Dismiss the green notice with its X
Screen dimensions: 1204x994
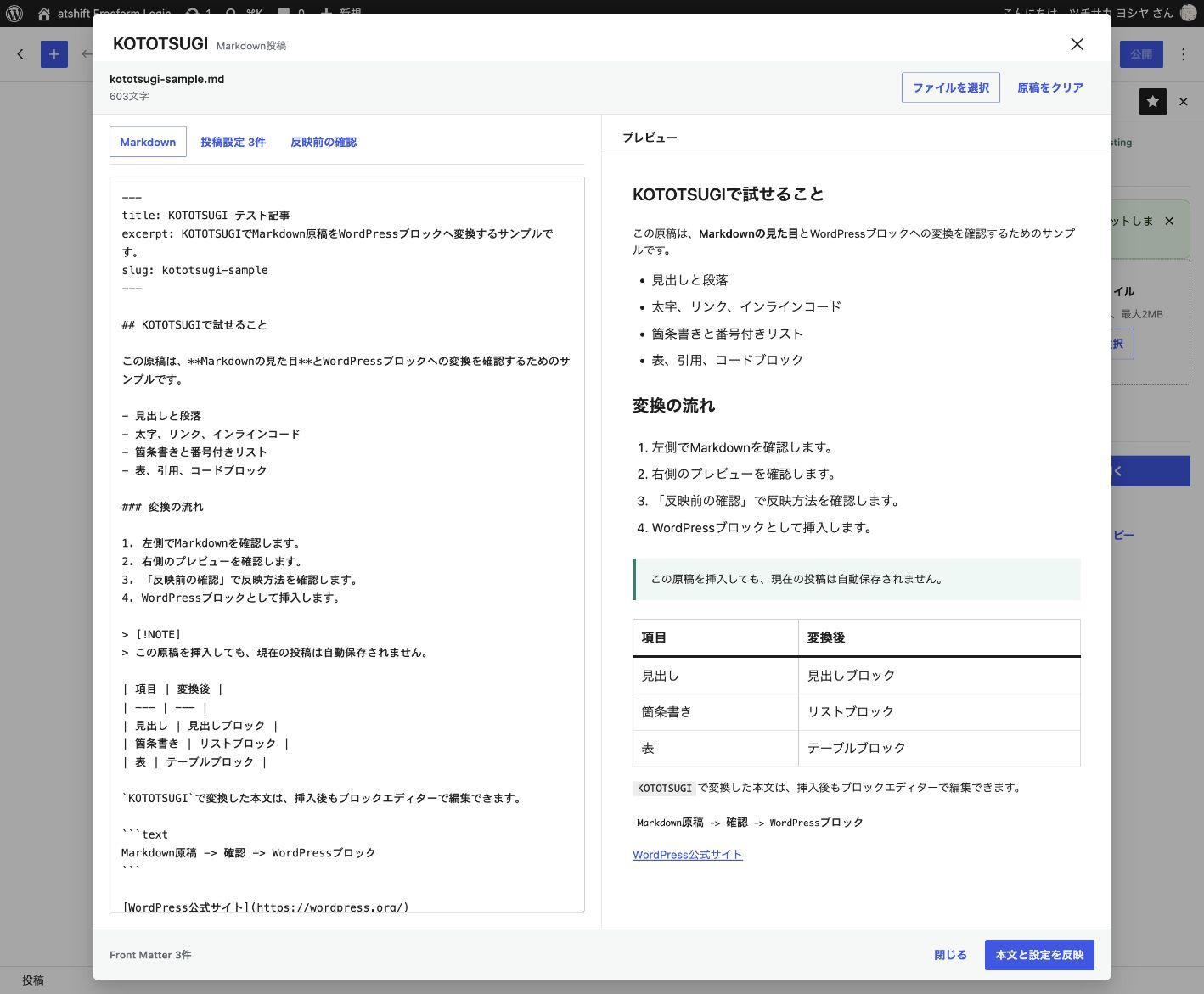(1169, 221)
